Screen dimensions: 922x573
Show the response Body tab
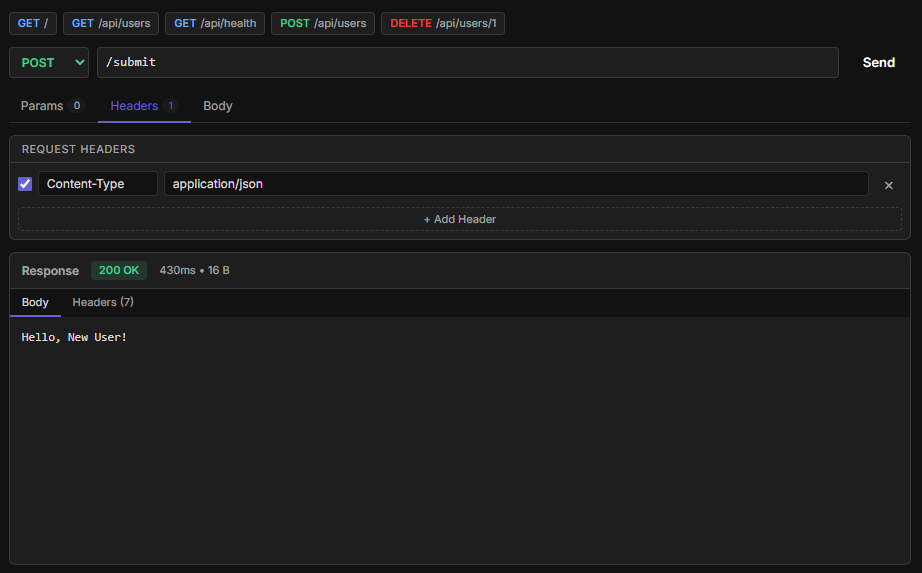(35, 302)
